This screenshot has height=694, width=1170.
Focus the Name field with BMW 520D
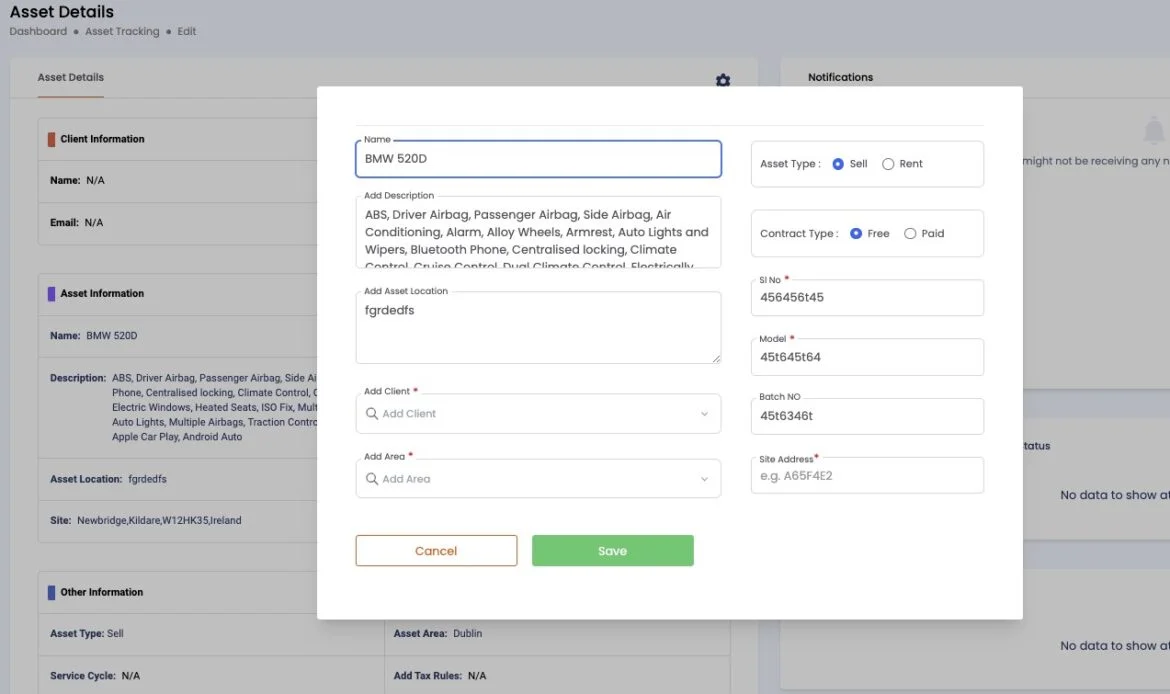pyautogui.click(x=538, y=159)
